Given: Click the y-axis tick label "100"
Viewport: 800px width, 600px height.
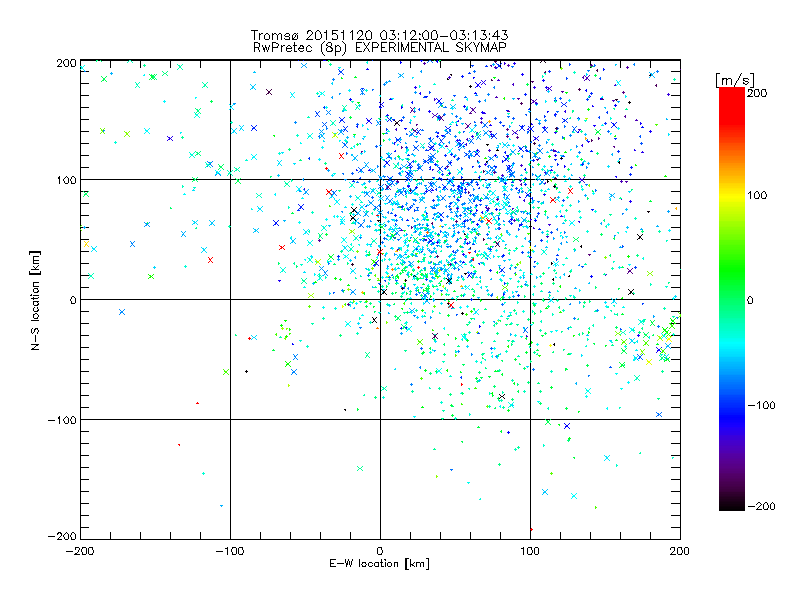Looking at the screenshot, I should coord(66,181).
